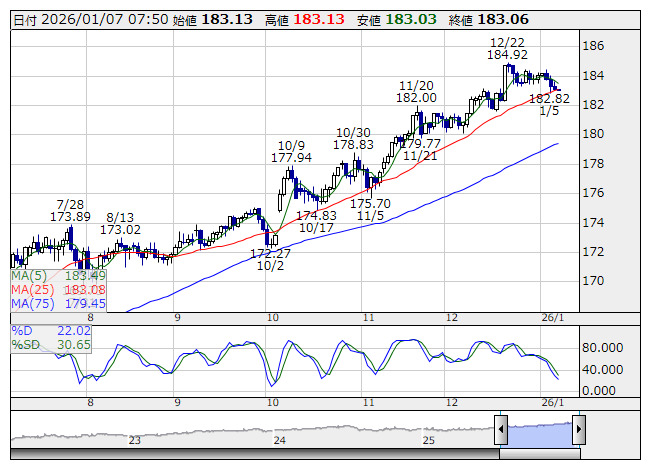653x470 pixels.
Task: Click the dark scrollbar track under navigator
Action: (250, 452)
